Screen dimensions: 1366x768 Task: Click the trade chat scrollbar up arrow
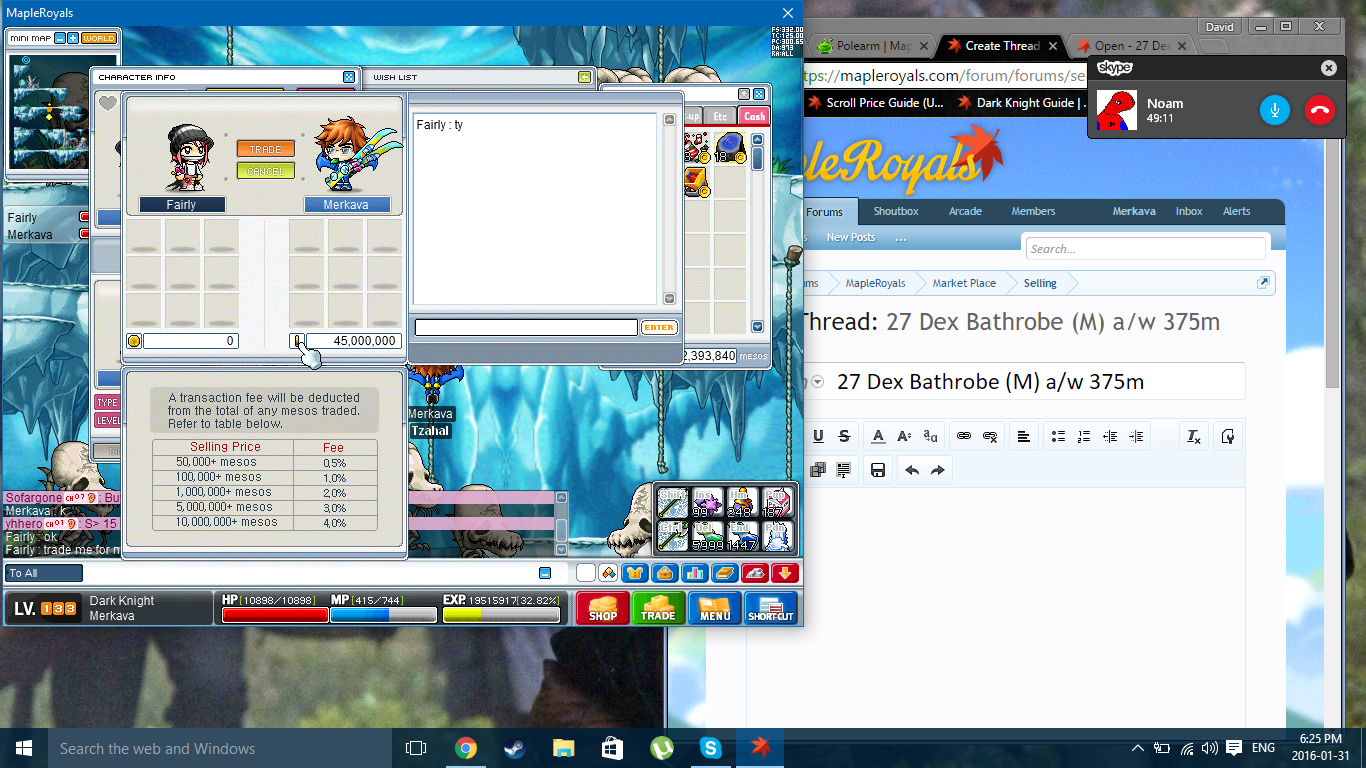[669, 120]
